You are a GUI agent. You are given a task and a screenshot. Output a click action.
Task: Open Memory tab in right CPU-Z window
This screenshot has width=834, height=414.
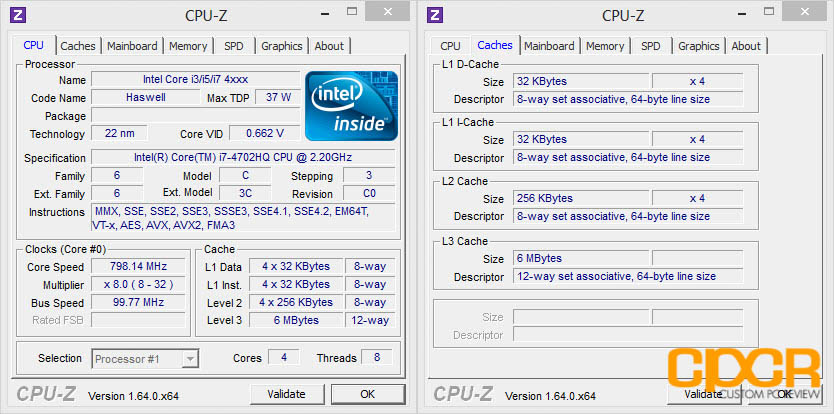coord(605,46)
